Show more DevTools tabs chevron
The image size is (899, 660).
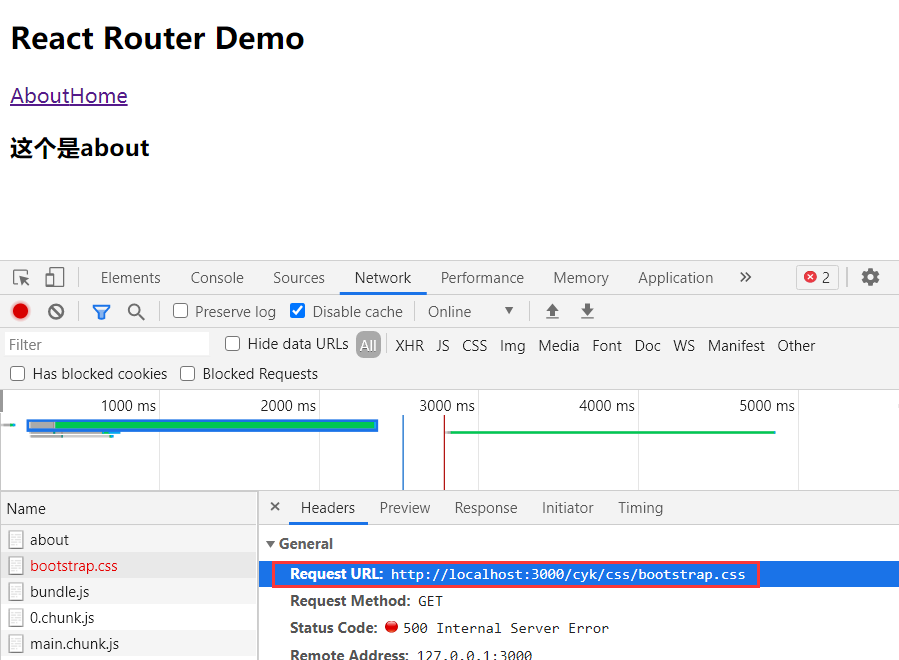coord(745,278)
